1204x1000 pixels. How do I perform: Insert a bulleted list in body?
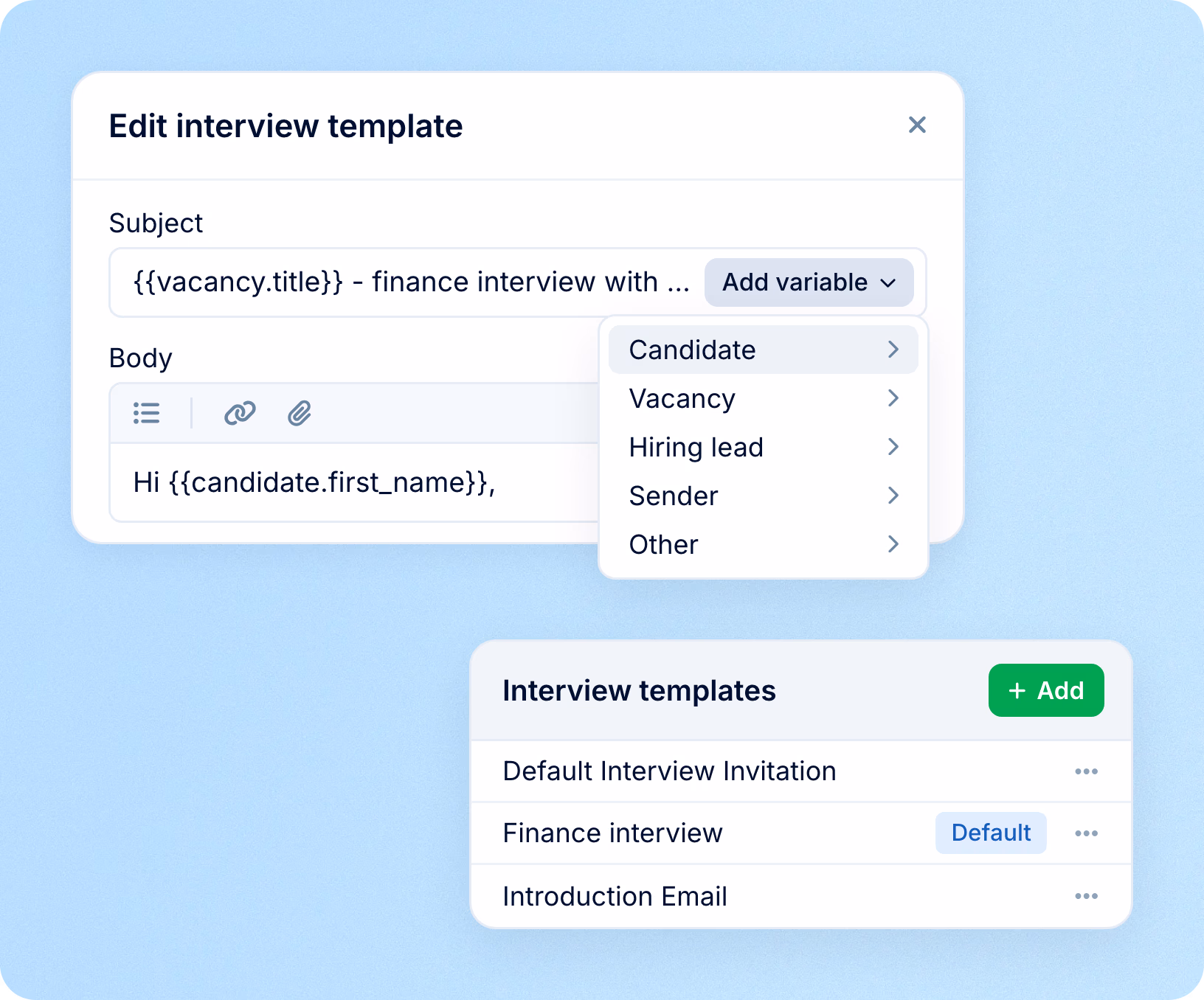point(146,413)
